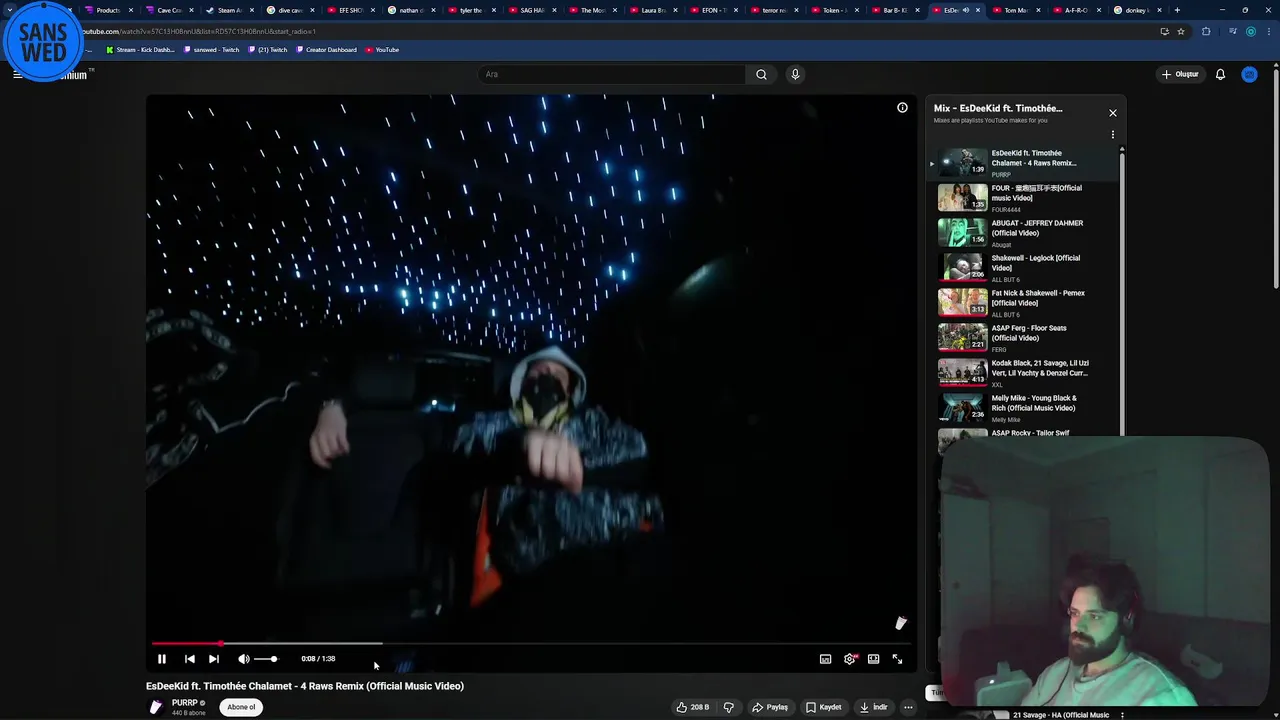Viewport: 1280px width, 720px height.
Task: Open the player settings gear
Action: (x=850, y=659)
